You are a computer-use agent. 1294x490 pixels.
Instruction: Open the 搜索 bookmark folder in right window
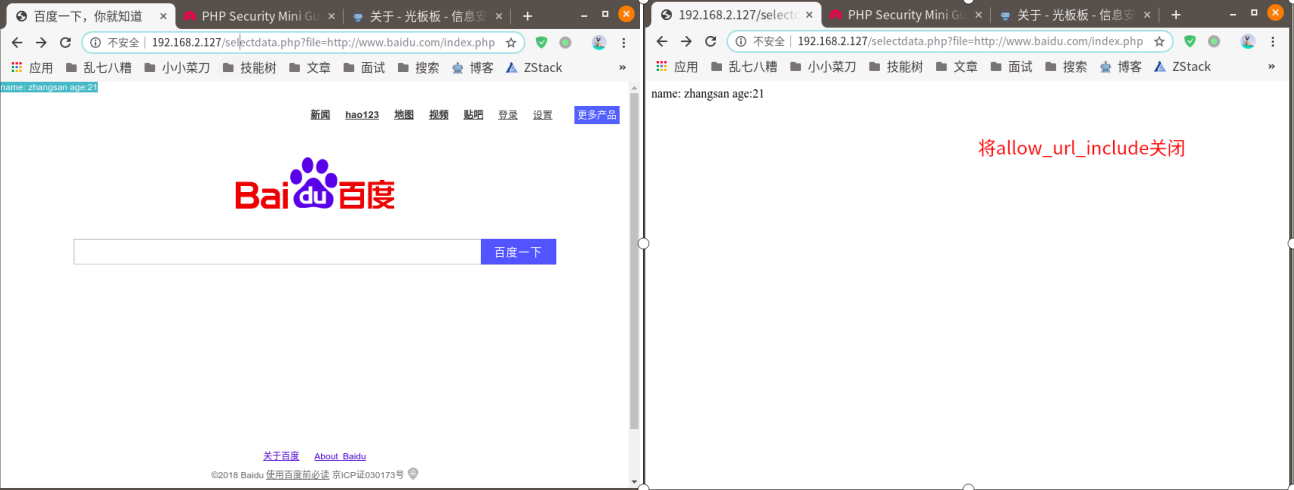coord(1066,66)
